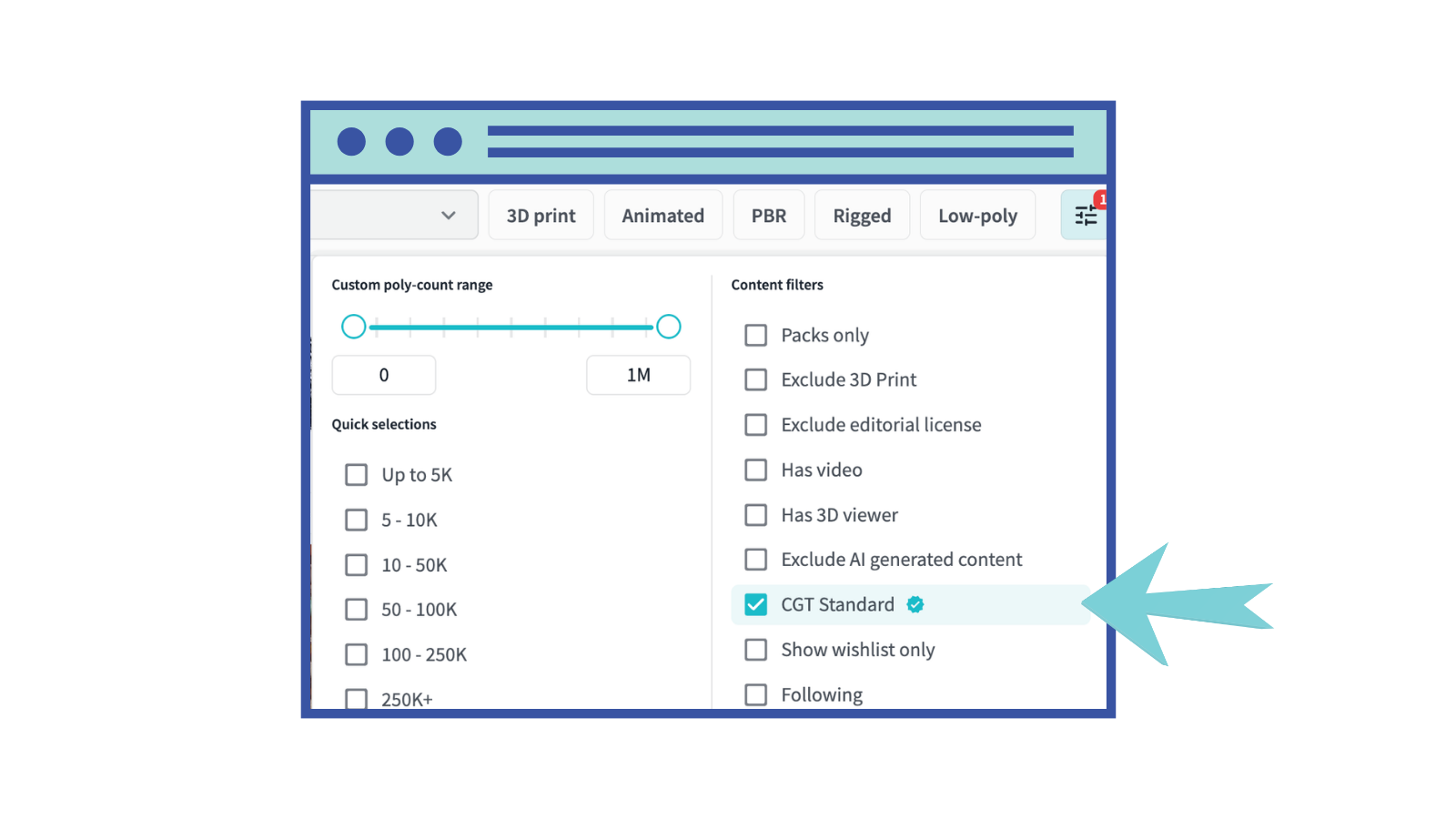
Task: Check the 10 - 50K checkbox
Action: click(x=357, y=565)
